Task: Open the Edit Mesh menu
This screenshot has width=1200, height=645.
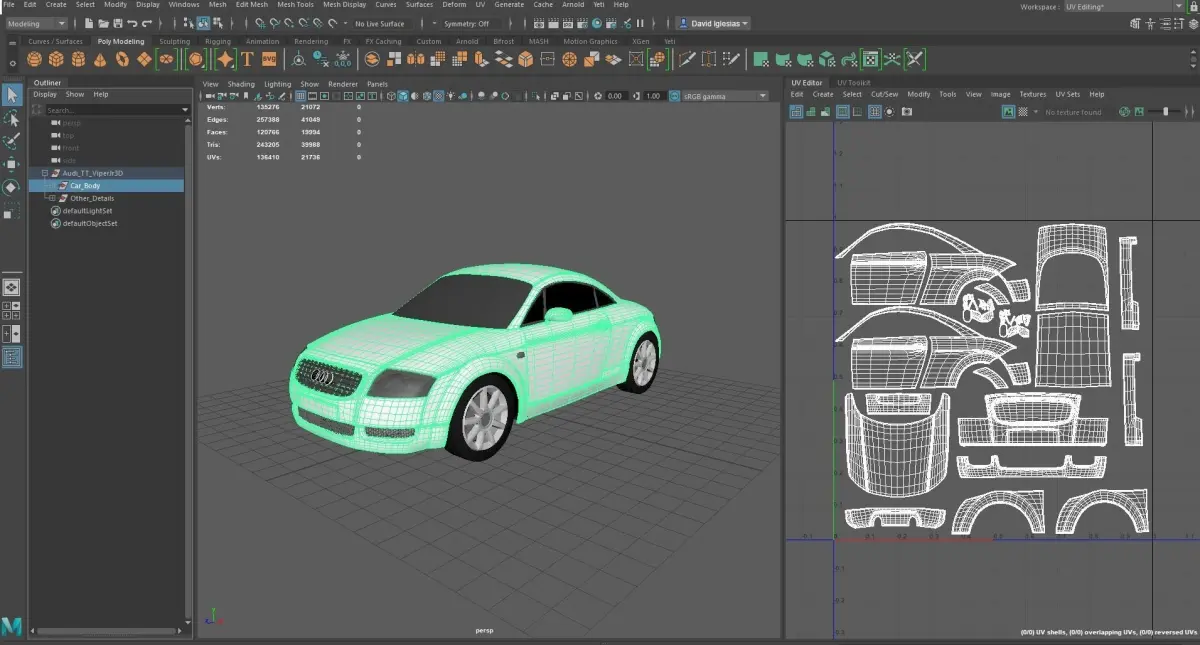Action: (x=251, y=5)
